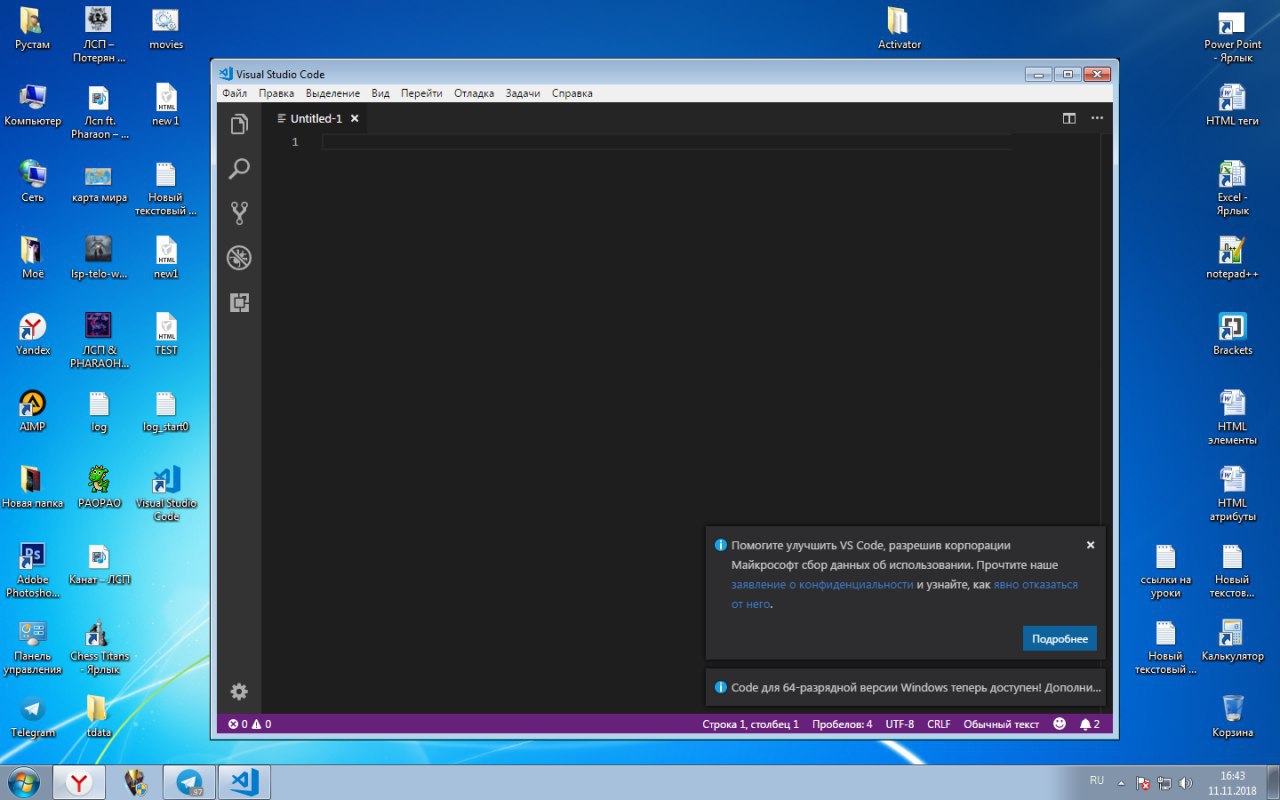1280x800 pixels.
Task: Select the Сеть network desktop icon
Action: click(x=32, y=181)
